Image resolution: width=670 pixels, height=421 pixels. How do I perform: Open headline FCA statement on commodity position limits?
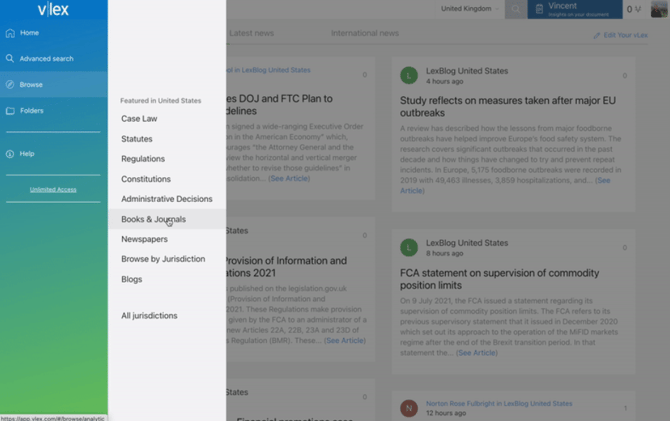(499, 279)
